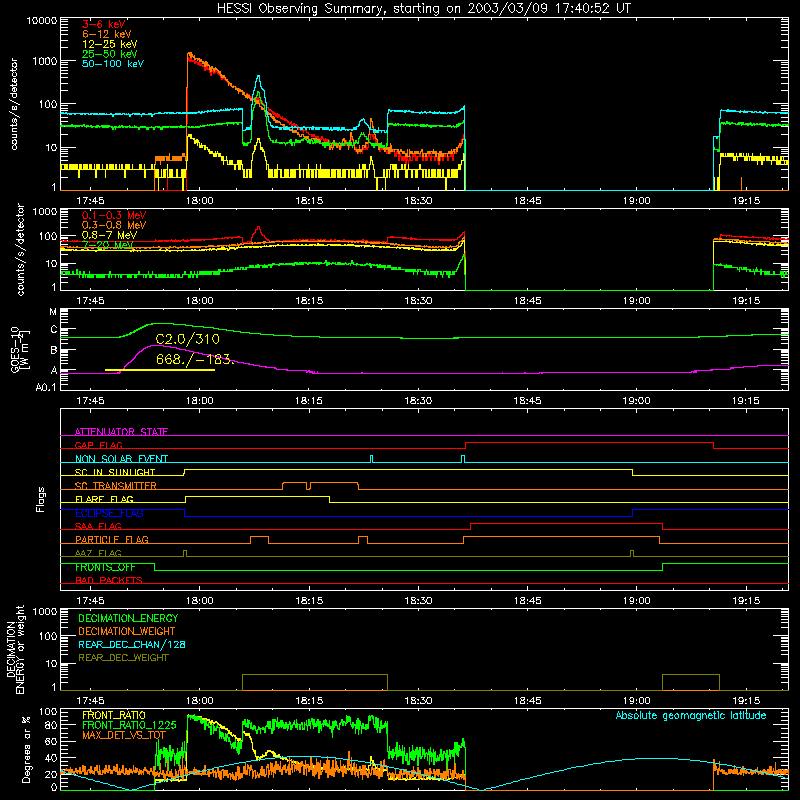
Task: Select the AAZ_FLAG label
Action: pyautogui.click(x=98, y=553)
